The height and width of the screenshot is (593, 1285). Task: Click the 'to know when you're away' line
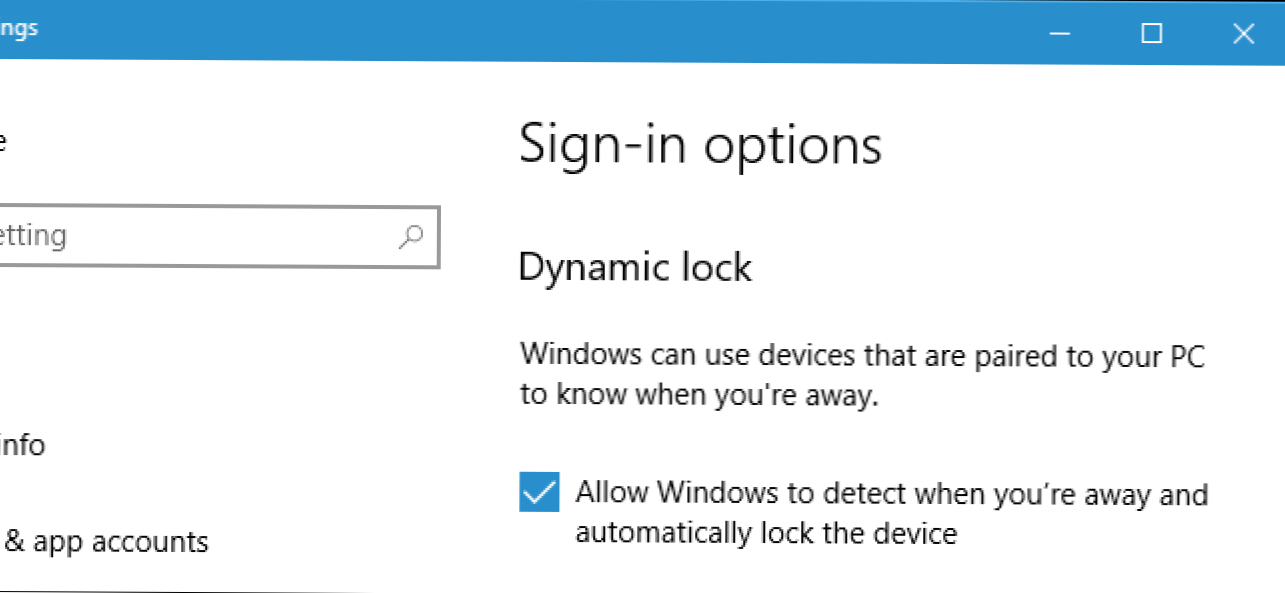point(699,394)
